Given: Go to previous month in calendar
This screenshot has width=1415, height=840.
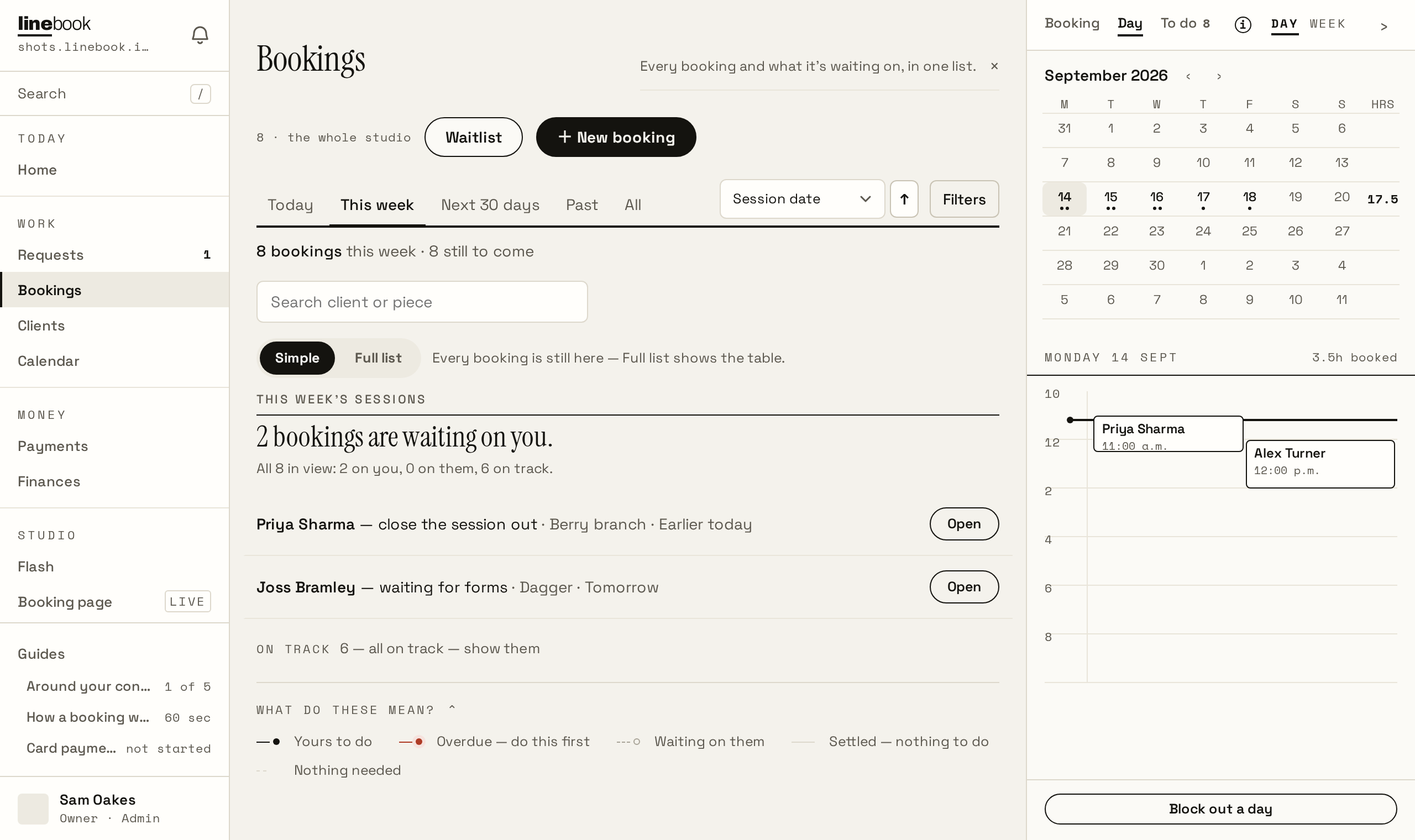Looking at the screenshot, I should pos(1188,76).
